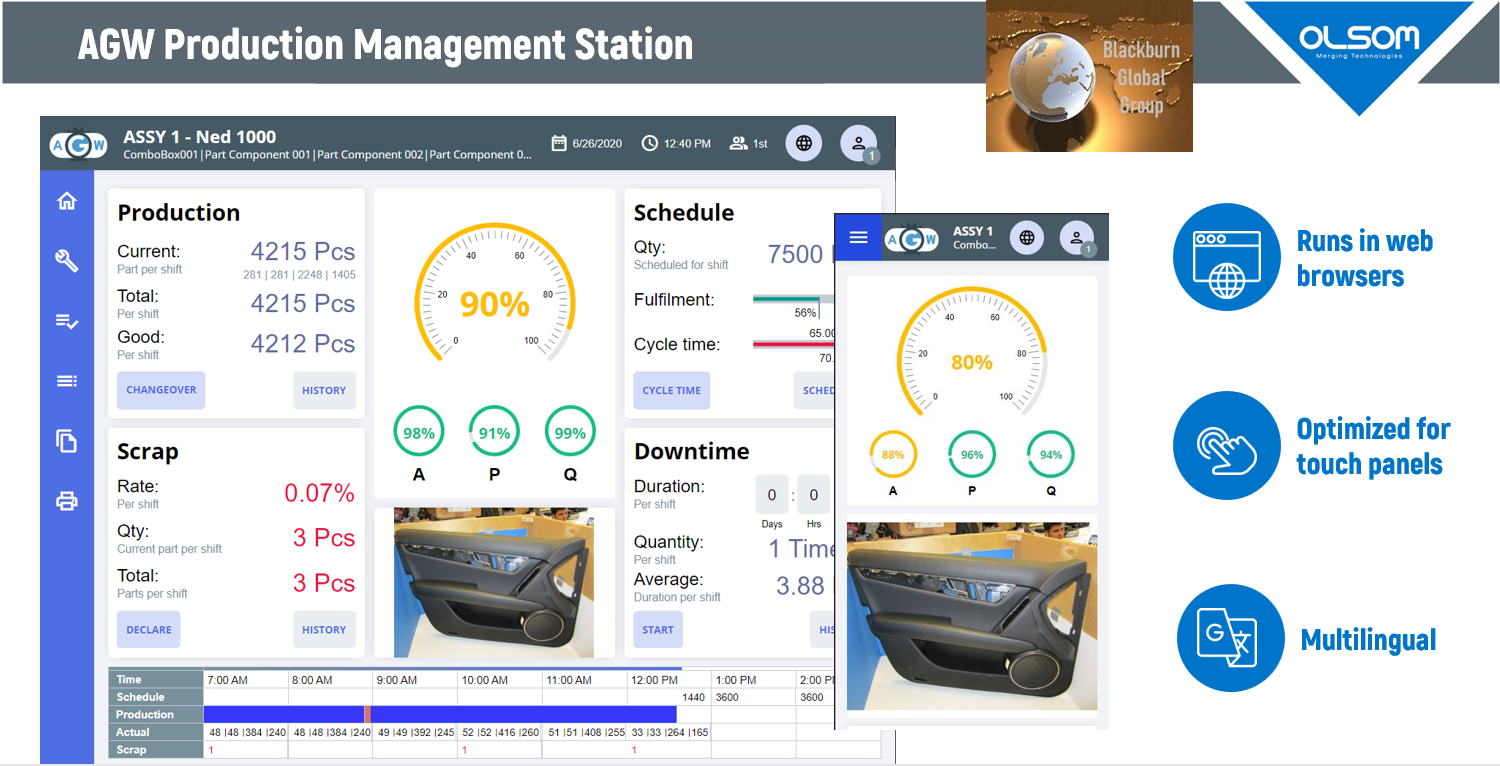Click 'ASSY 1 - Ned 1000' station title

(200, 137)
